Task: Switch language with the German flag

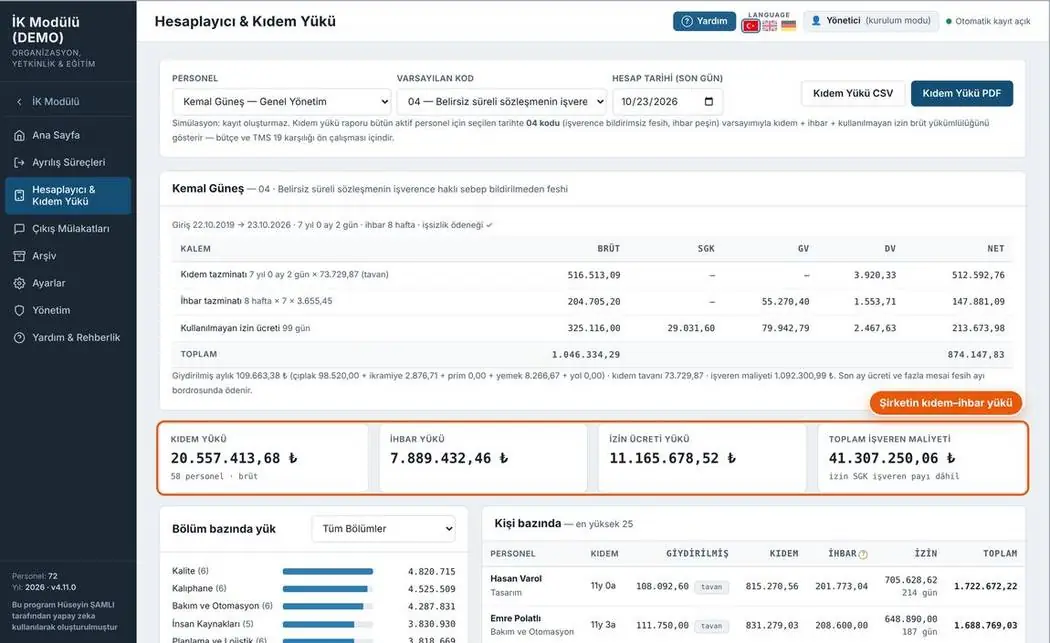Action: 789,25
